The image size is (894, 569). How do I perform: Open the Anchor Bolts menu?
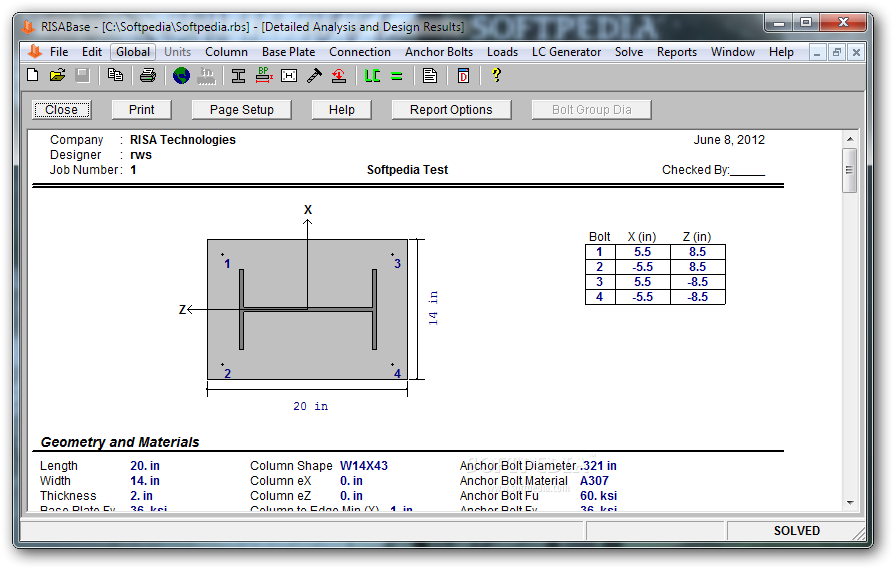[439, 52]
